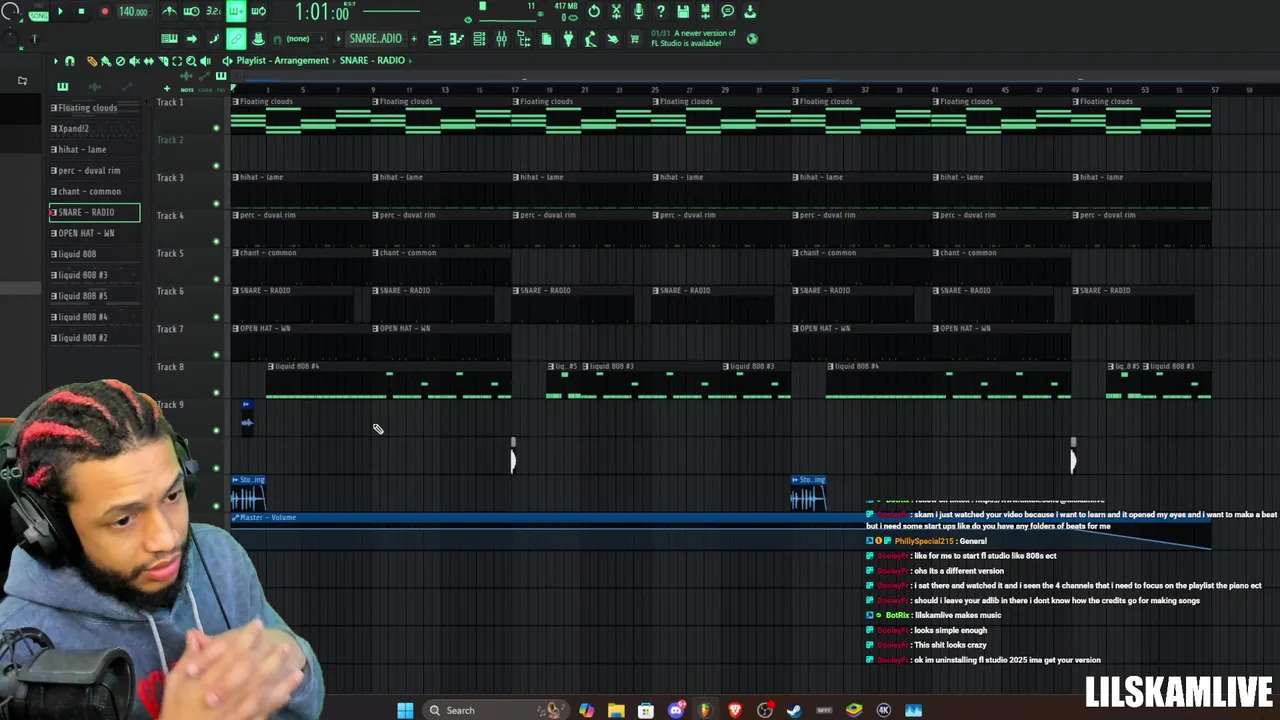Click the undo history icon
Viewport: 1280px width, 720px height.
click(x=594, y=11)
